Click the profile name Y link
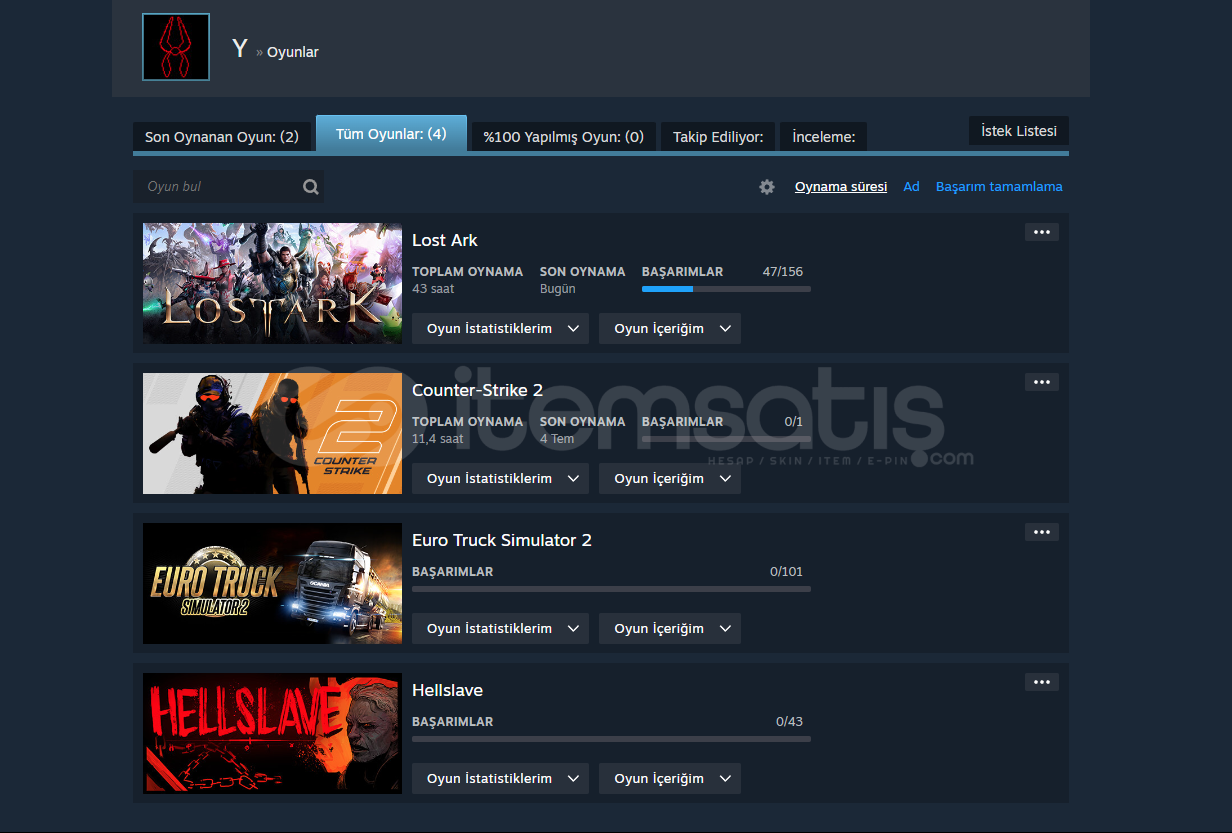The image size is (1232, 833). pyautogui.click(x=240, y=48)
